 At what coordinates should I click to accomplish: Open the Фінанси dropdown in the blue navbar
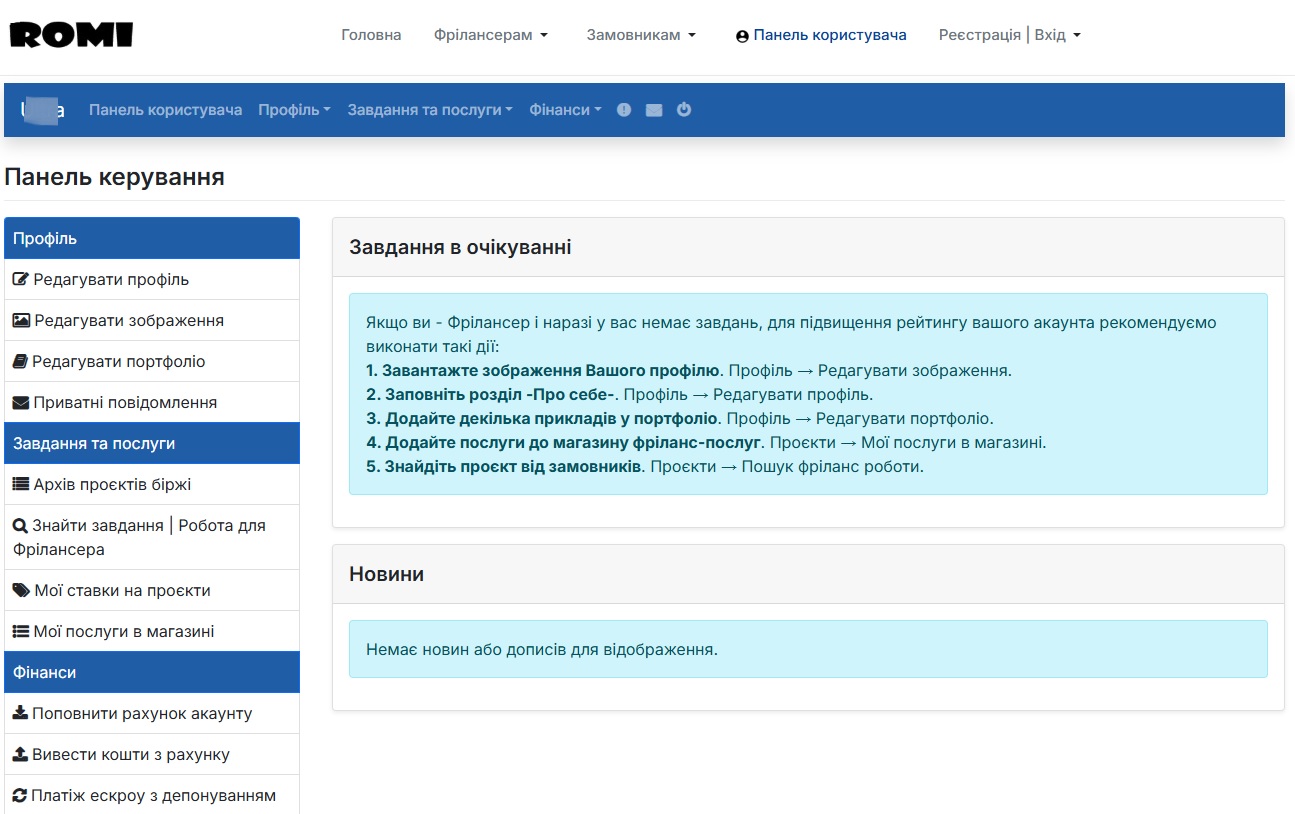point(565,110)
